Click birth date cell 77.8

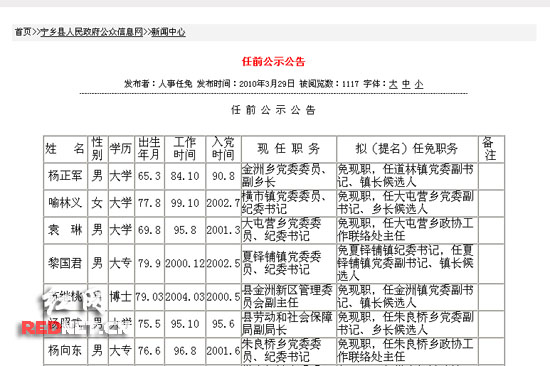[149, 203]
